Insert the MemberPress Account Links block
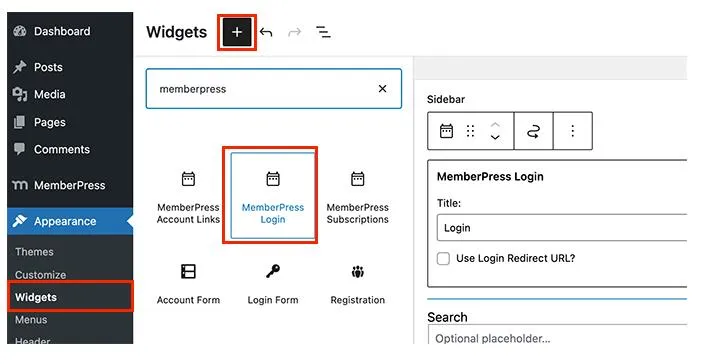The image size is (715, 364). [x=188, y=197]
